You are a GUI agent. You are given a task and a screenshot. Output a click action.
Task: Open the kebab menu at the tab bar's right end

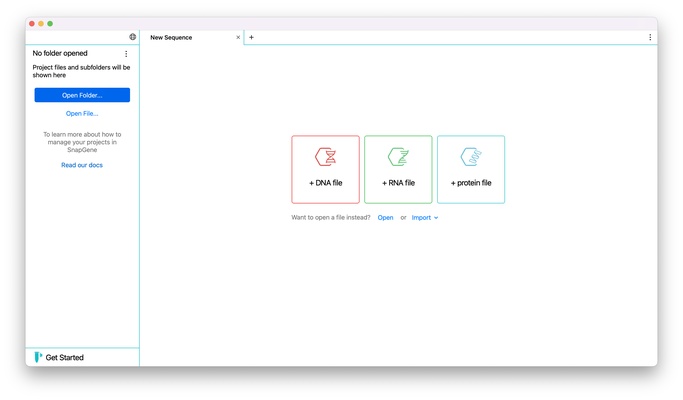click(650, 37)
